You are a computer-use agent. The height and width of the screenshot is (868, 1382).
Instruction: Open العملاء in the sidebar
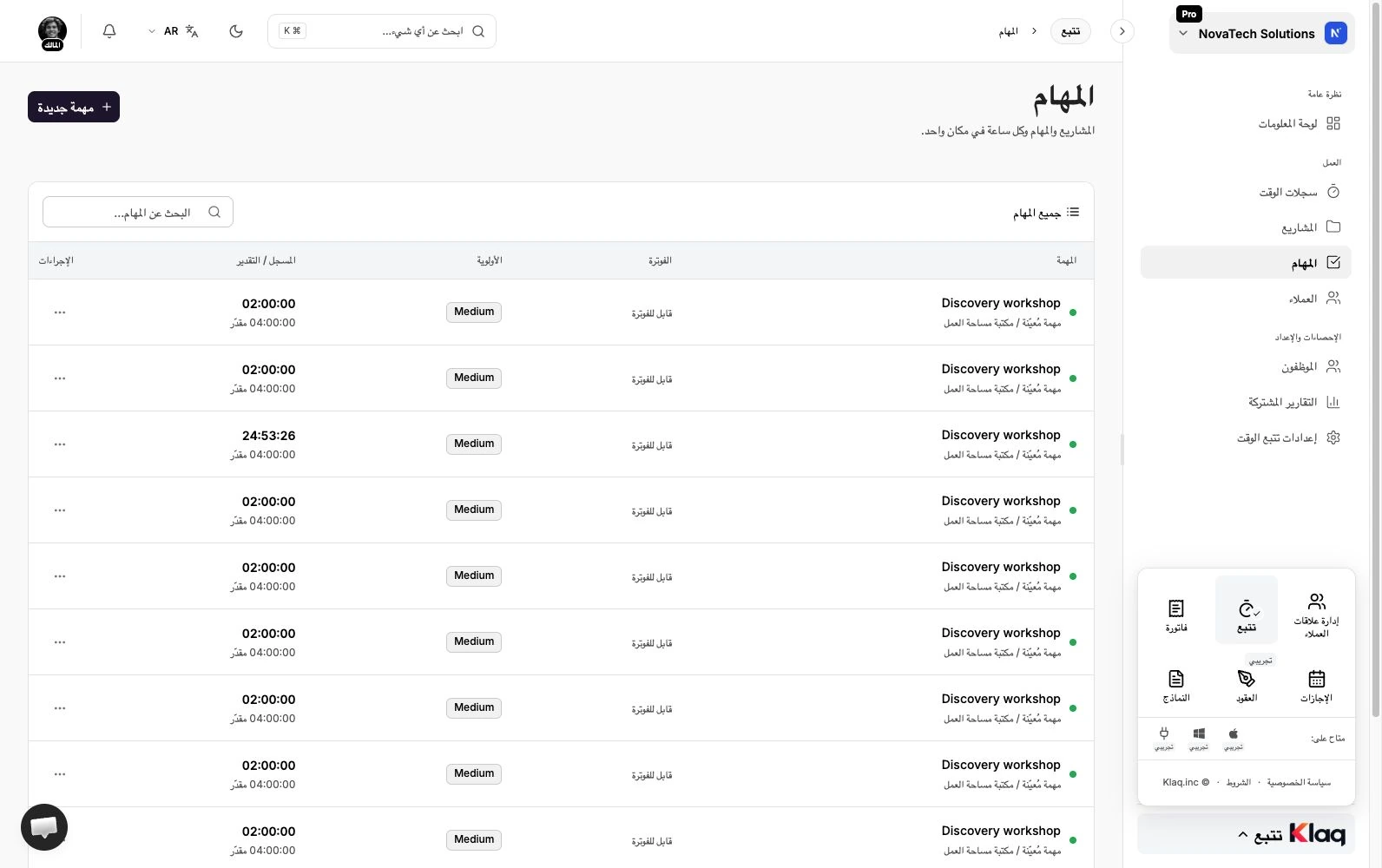click(x=1247, y=299)
